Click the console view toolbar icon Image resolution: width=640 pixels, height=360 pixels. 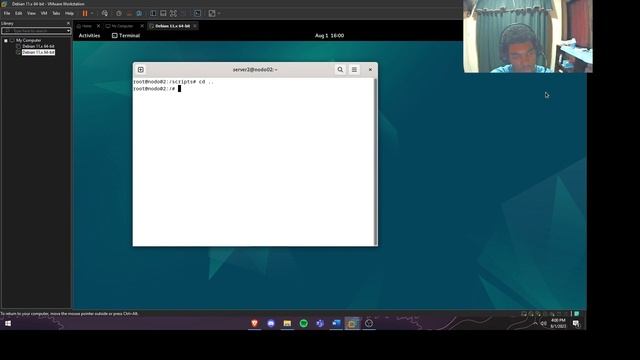pyautogui.click(x=197, y=13)
